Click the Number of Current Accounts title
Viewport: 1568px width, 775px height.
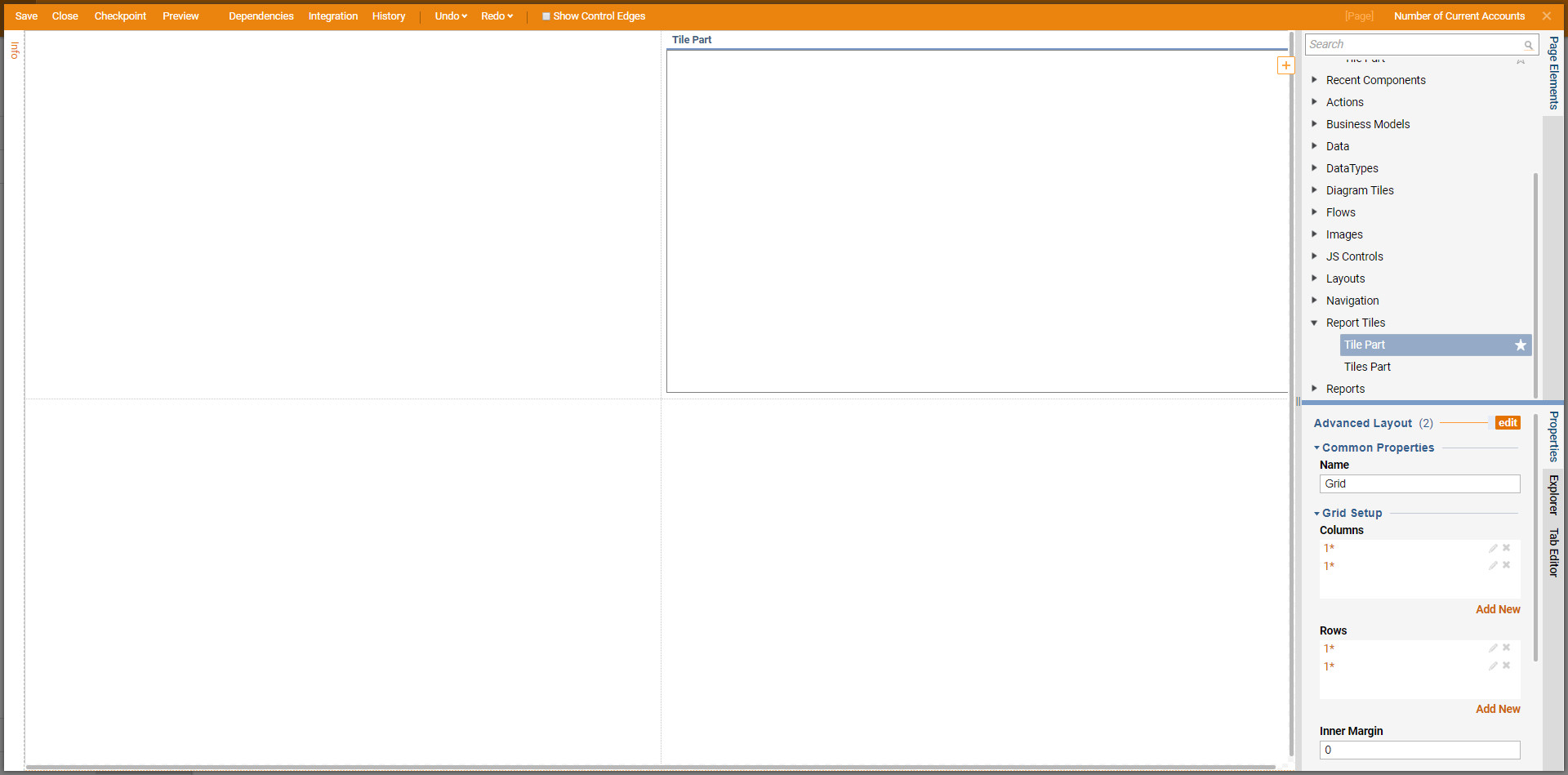coord(1459,16)
